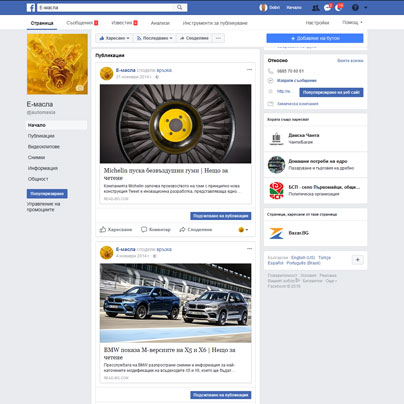Open the help question mark icon

pos(355,8)
